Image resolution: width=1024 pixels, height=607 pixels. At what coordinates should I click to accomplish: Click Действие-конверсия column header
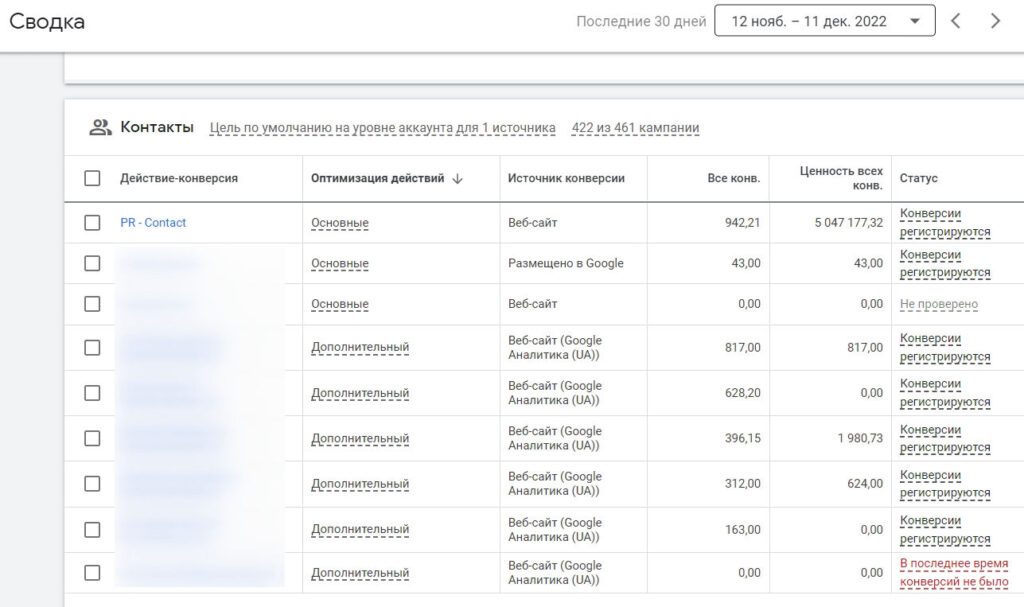(179, 179)
